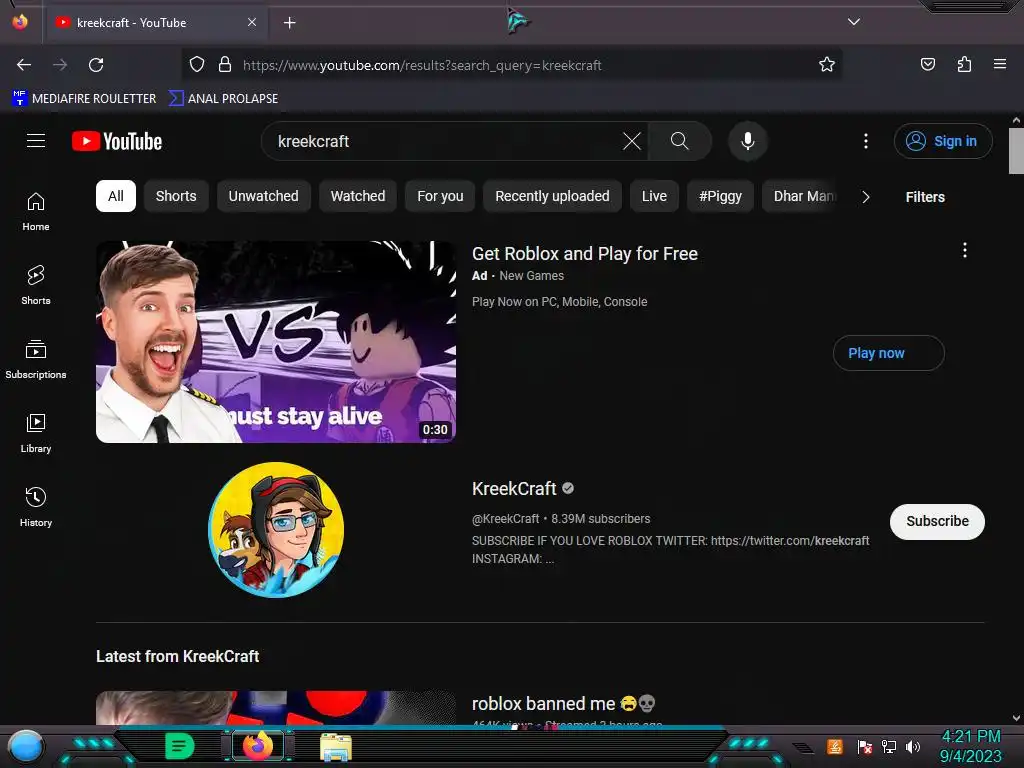Open the YouTube guide hamburger menu

coord(36,141)
